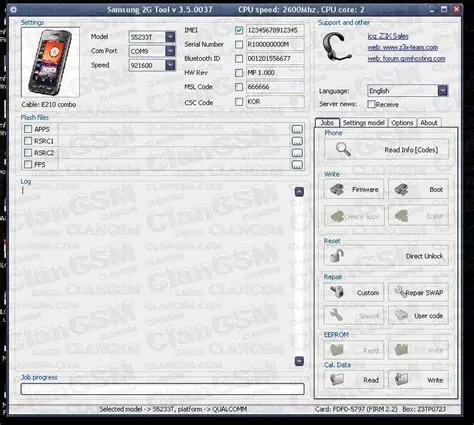
Task: Open the Com Port dropdown arrow
Action: click(x=170, y=51)
